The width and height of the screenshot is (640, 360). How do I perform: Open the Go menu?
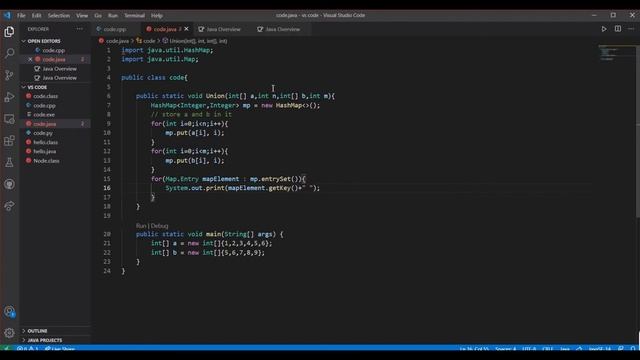98,16
